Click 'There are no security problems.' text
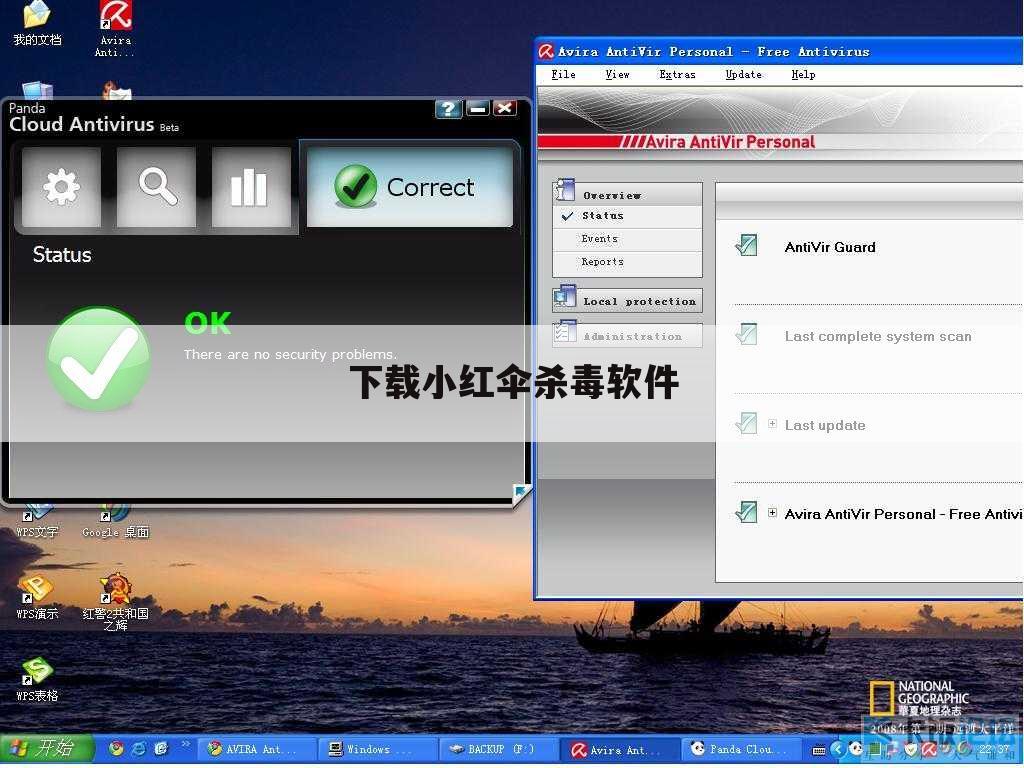The width and height of the screenshot is (1024, 768). tap(290, 355)
